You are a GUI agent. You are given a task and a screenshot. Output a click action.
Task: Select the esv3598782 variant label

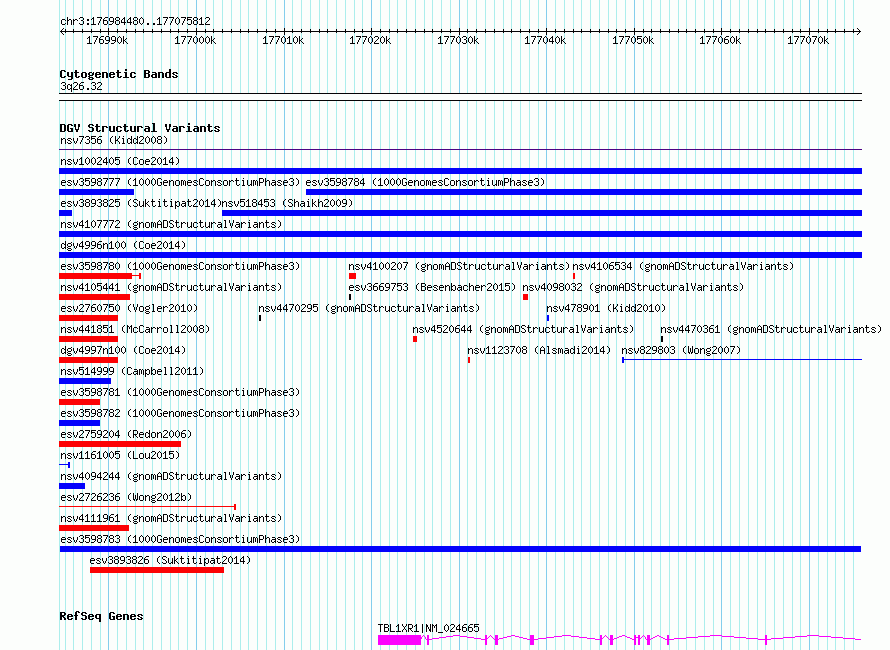180,413
